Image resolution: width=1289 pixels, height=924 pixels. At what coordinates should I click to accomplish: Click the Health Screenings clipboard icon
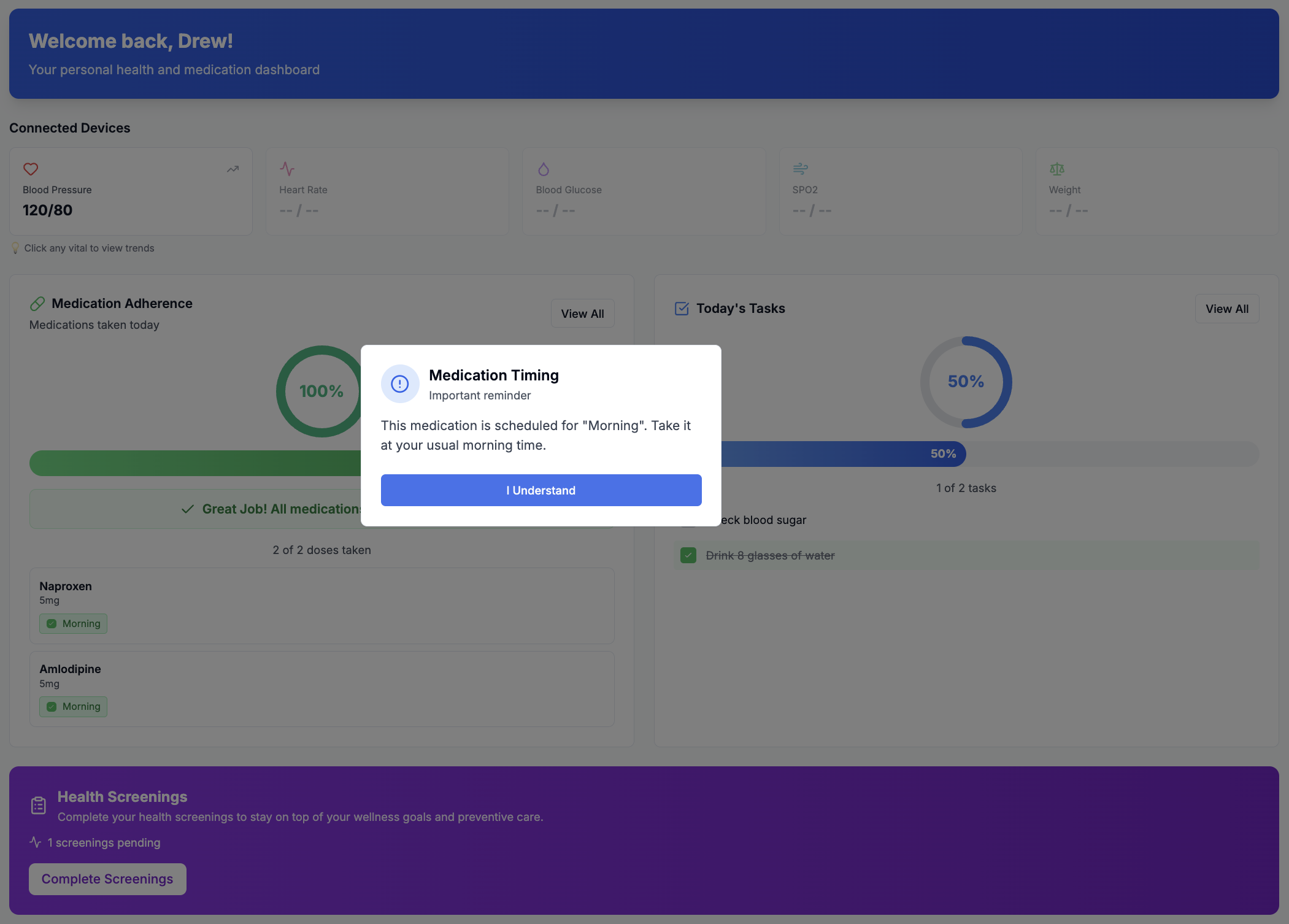[38, 805]
